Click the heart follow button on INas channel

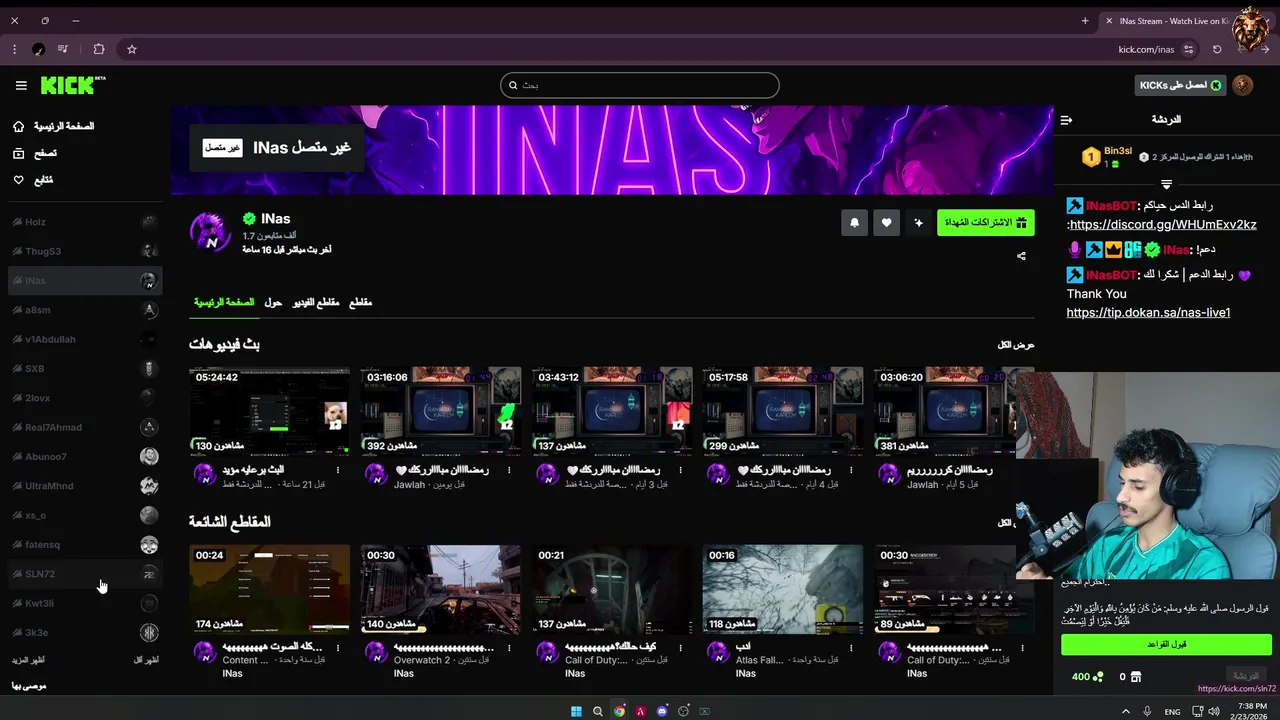(x=886, y=223)
